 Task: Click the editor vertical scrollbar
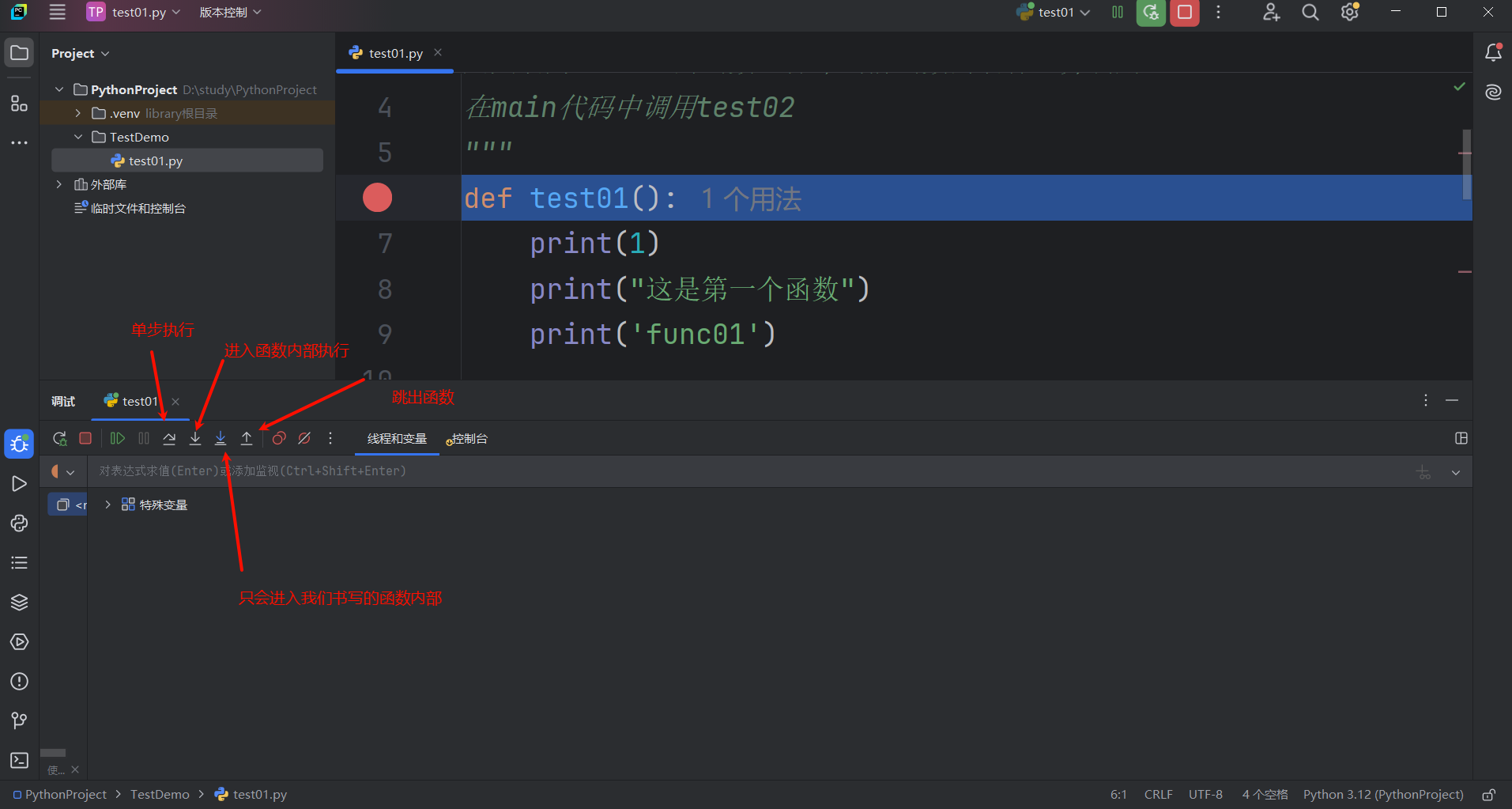click(1467, 164)
